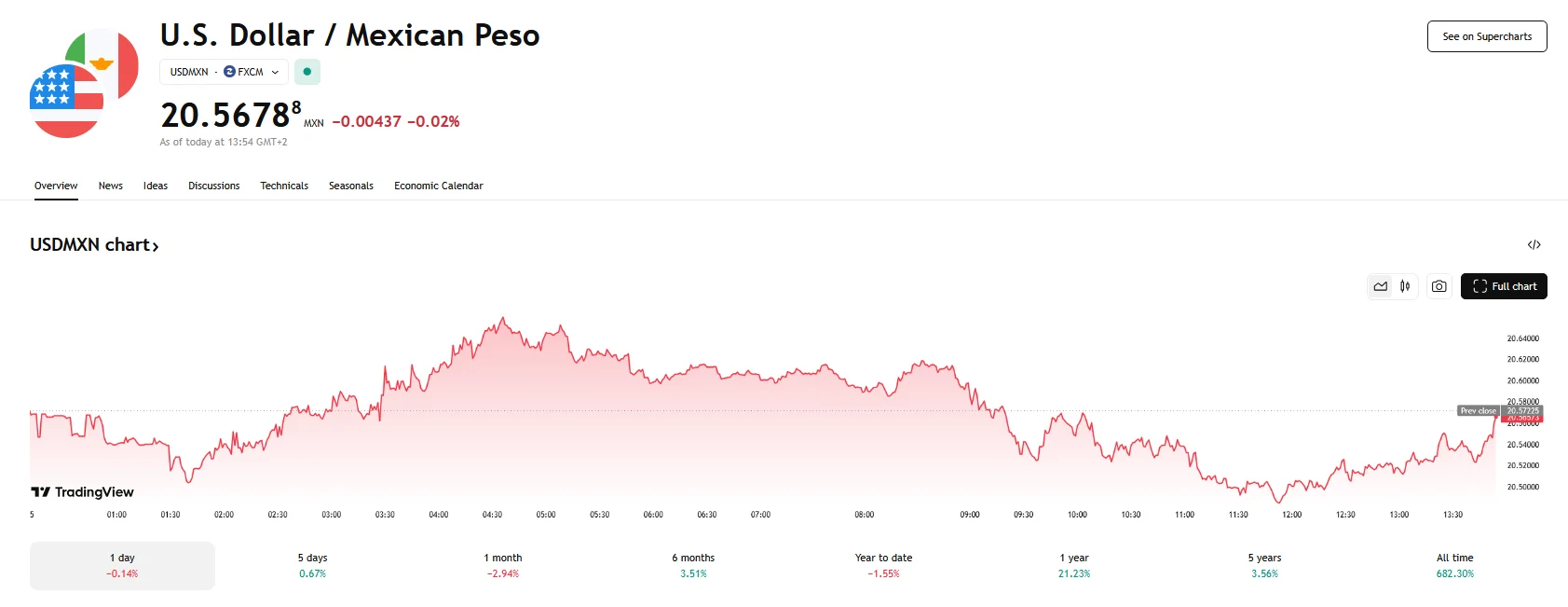1568x607 pixels.
Task: Open the Full chart button
Action: tap(1504, 286)
